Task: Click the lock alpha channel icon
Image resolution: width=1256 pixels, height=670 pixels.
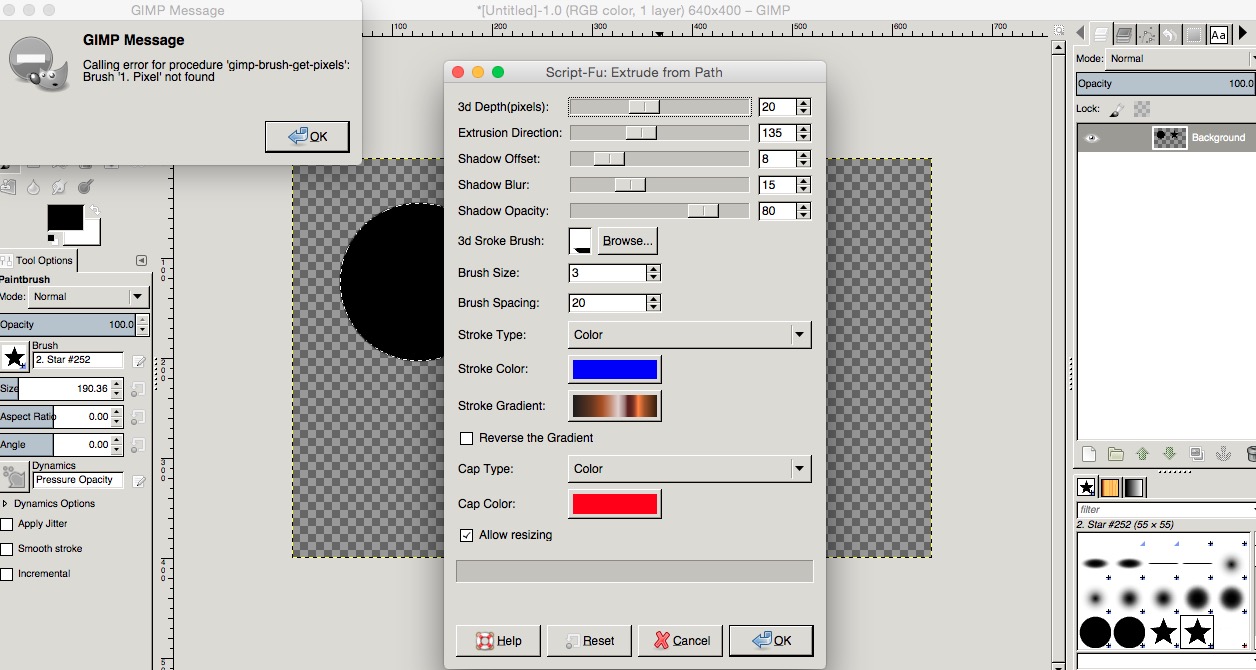Action: [1142, 109]
